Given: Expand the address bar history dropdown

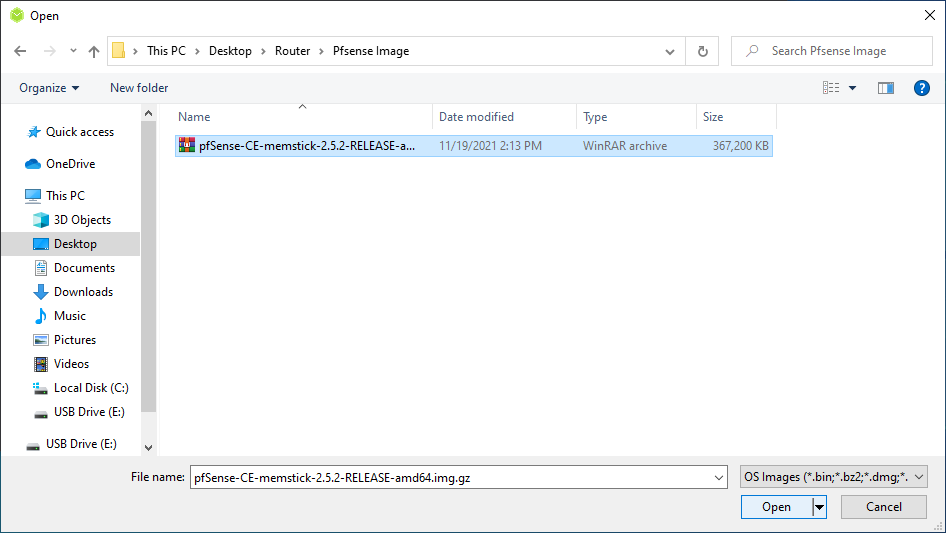Looking at the screenshot, I should pos(670,51).
